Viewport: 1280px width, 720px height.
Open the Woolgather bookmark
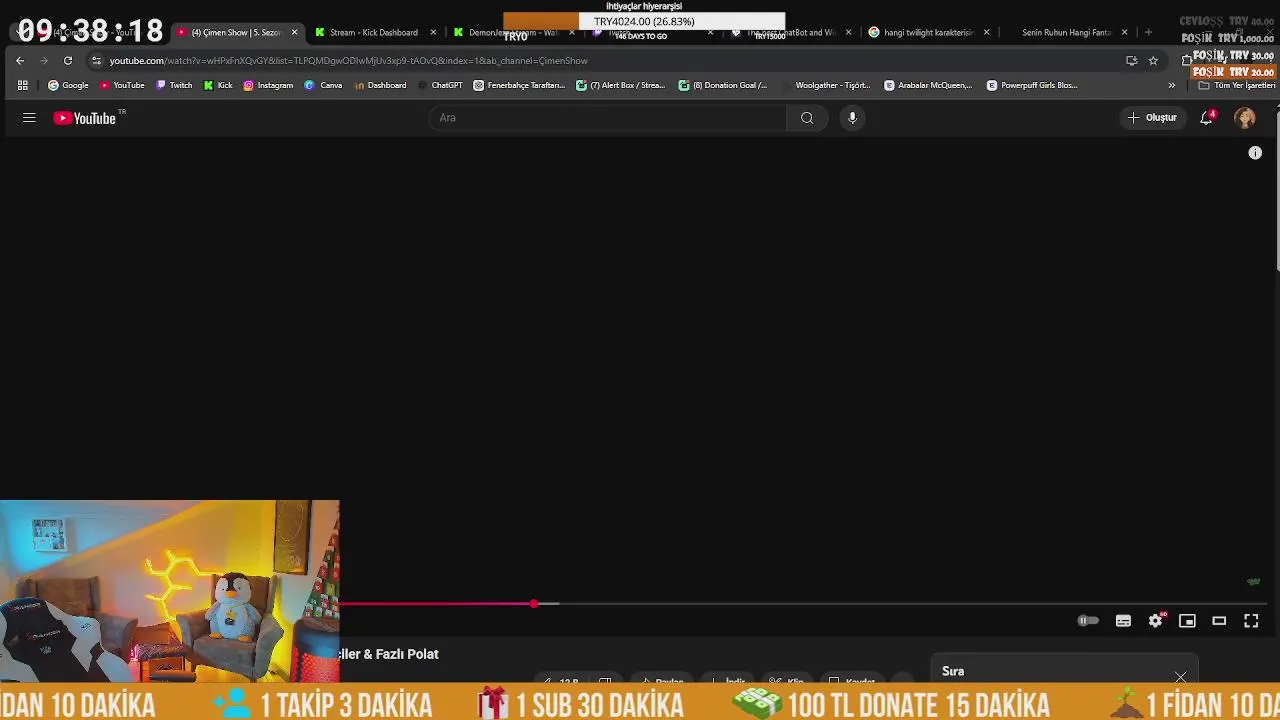(825, 85)
